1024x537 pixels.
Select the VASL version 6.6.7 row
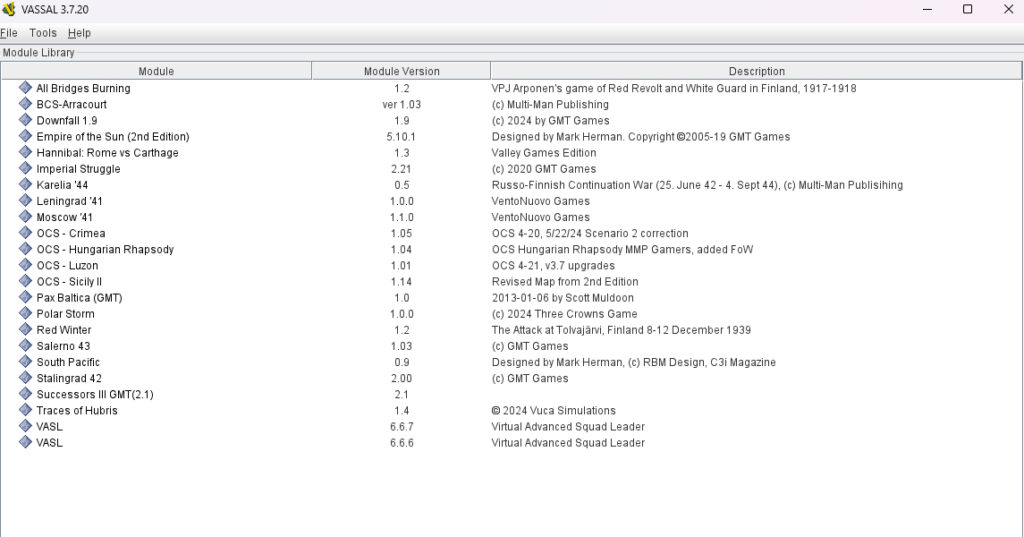[x=49, y=427]
